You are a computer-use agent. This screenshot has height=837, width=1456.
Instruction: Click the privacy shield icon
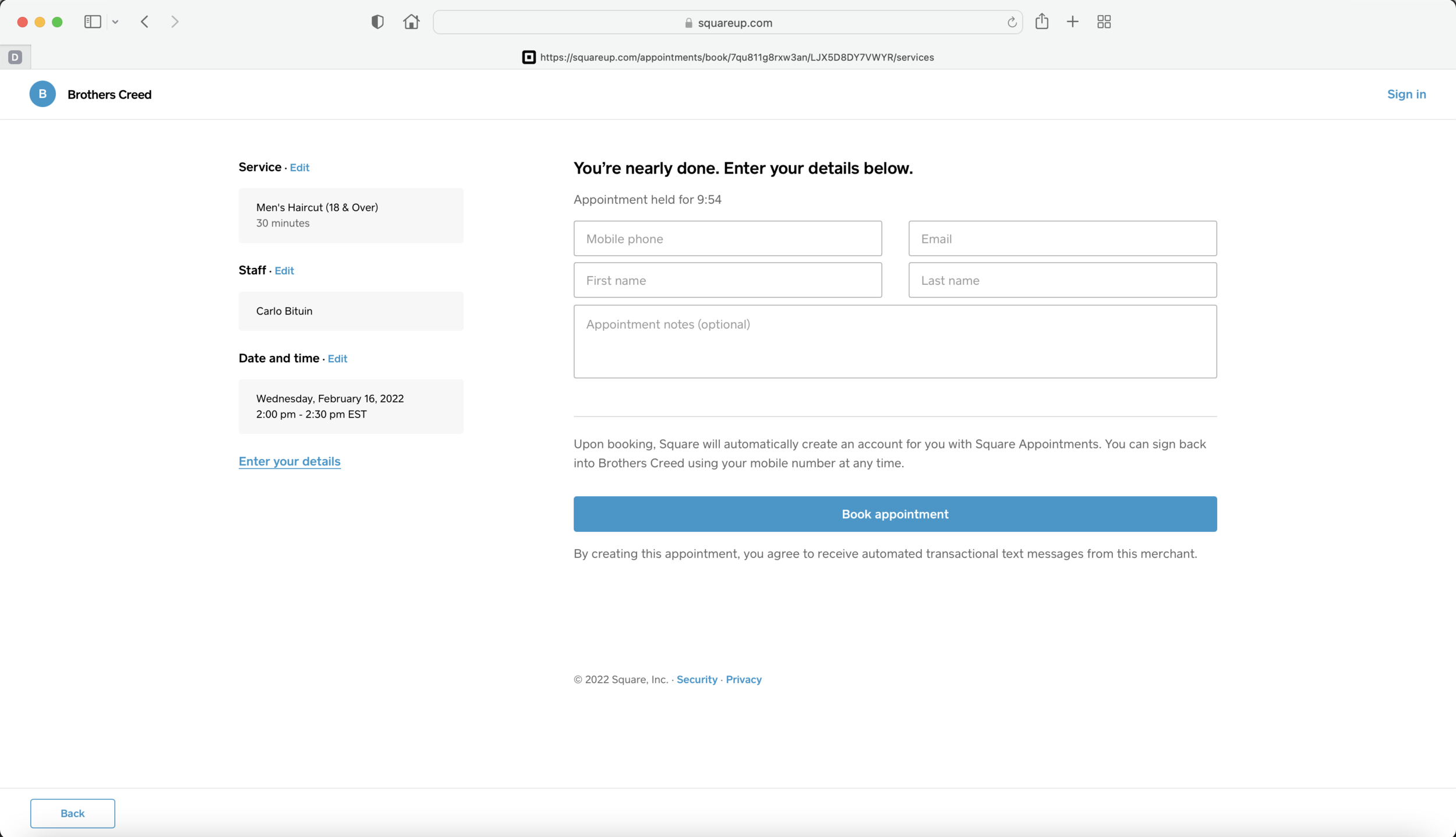click(377, 22)
